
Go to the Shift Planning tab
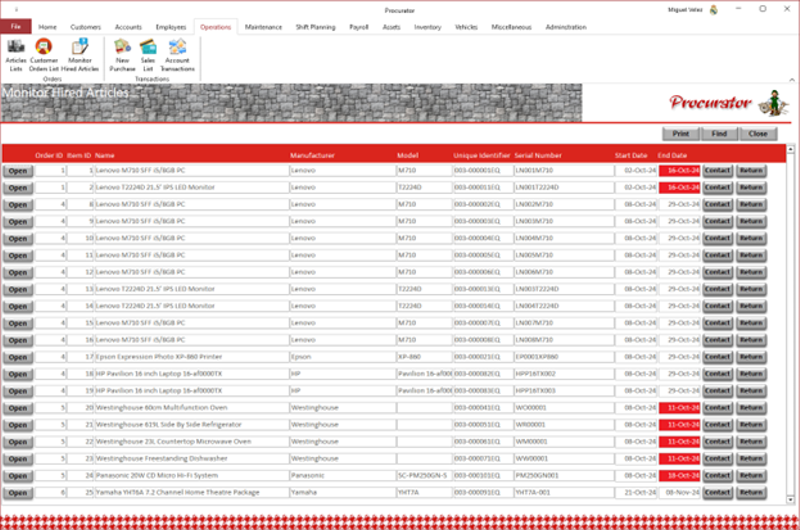coord(316,27)
